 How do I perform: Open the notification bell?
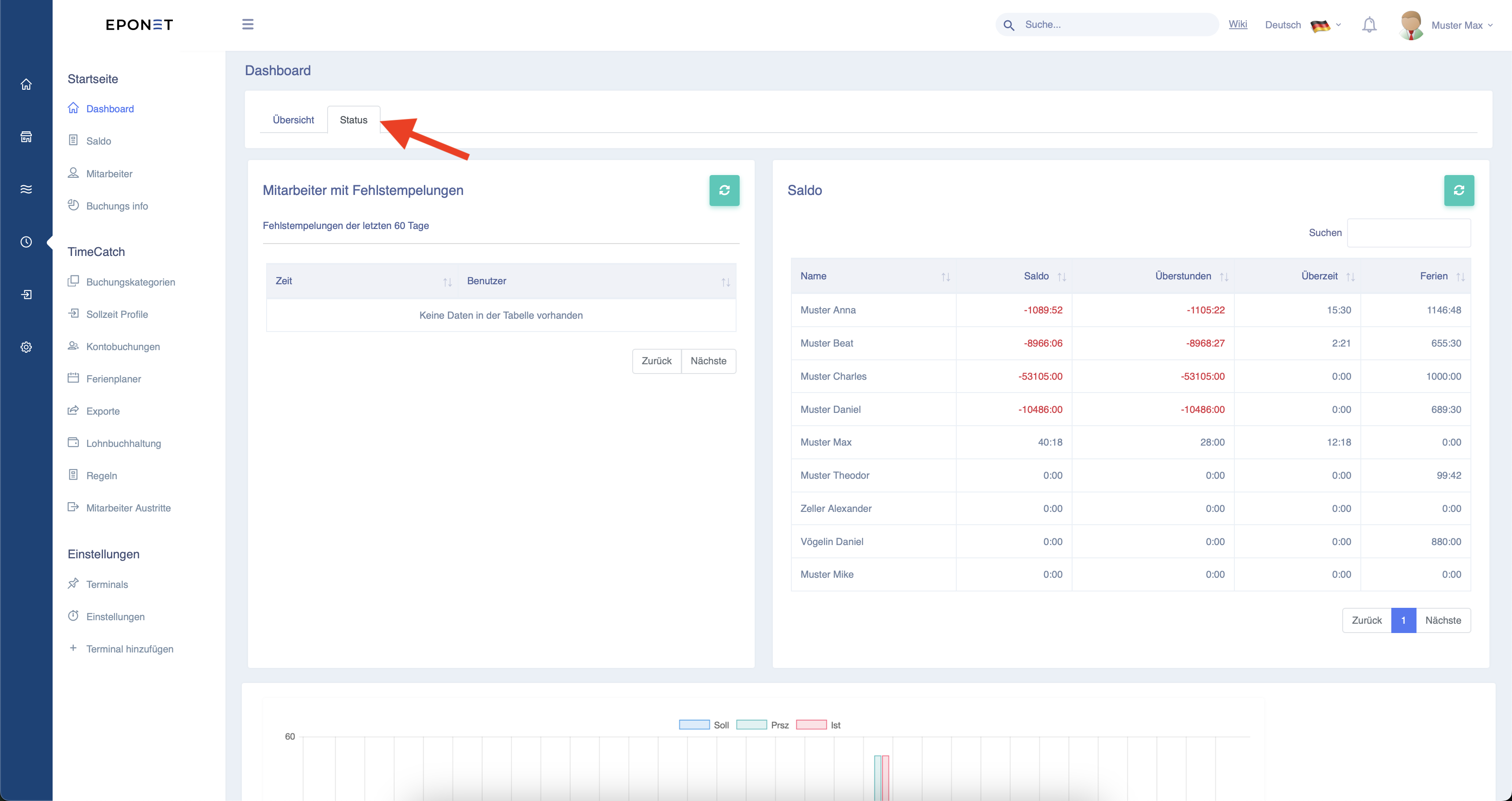1369,25
